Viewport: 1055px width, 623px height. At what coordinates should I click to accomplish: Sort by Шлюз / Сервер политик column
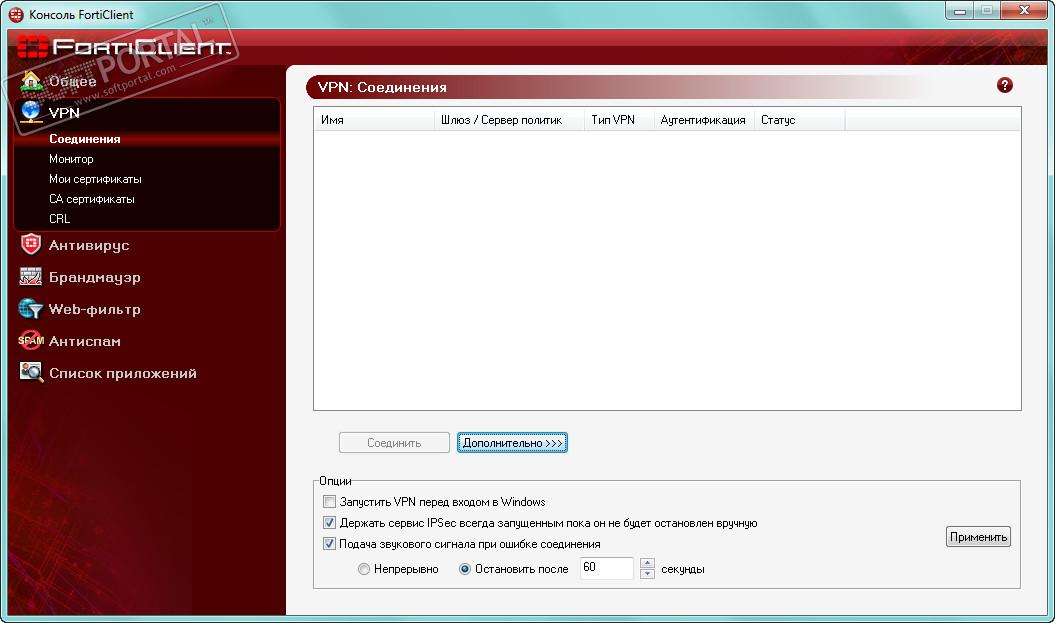coord(509,120)
